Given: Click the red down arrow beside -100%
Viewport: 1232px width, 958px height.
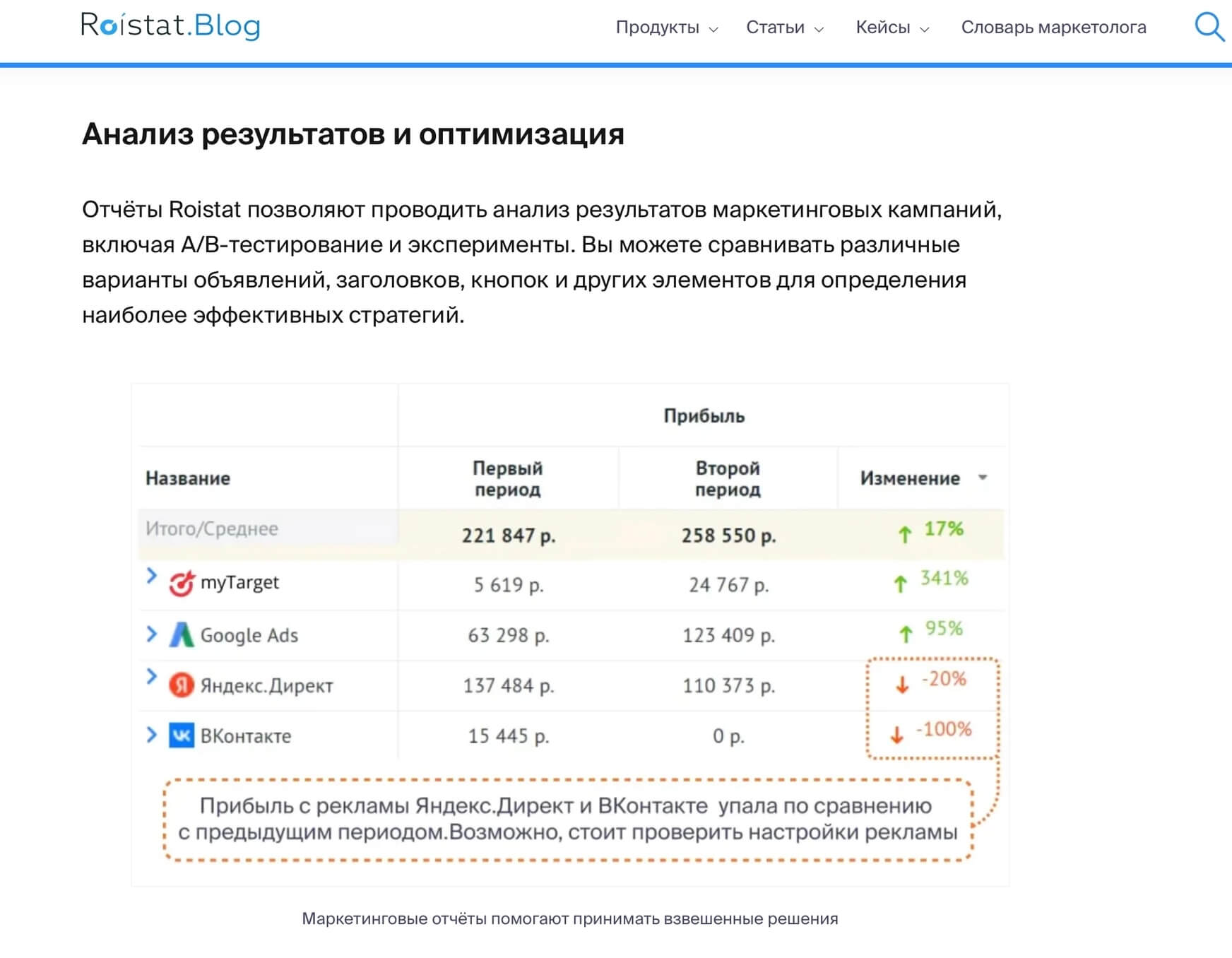Looking at the screenshot, I should click(896, 735).
